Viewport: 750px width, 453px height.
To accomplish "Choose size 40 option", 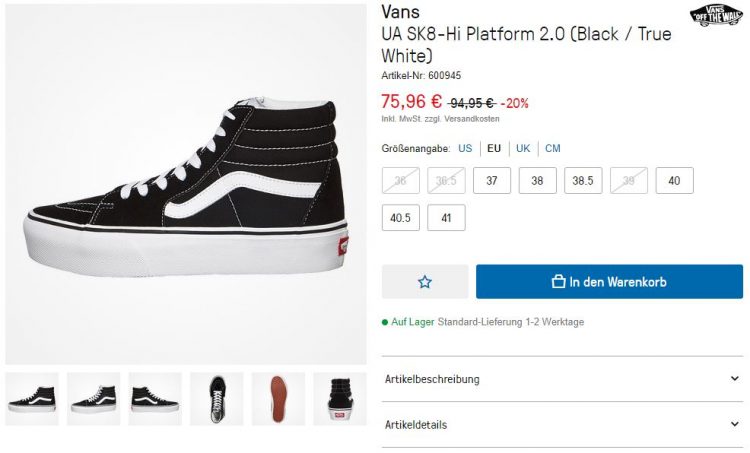I will tap(674, 180).
